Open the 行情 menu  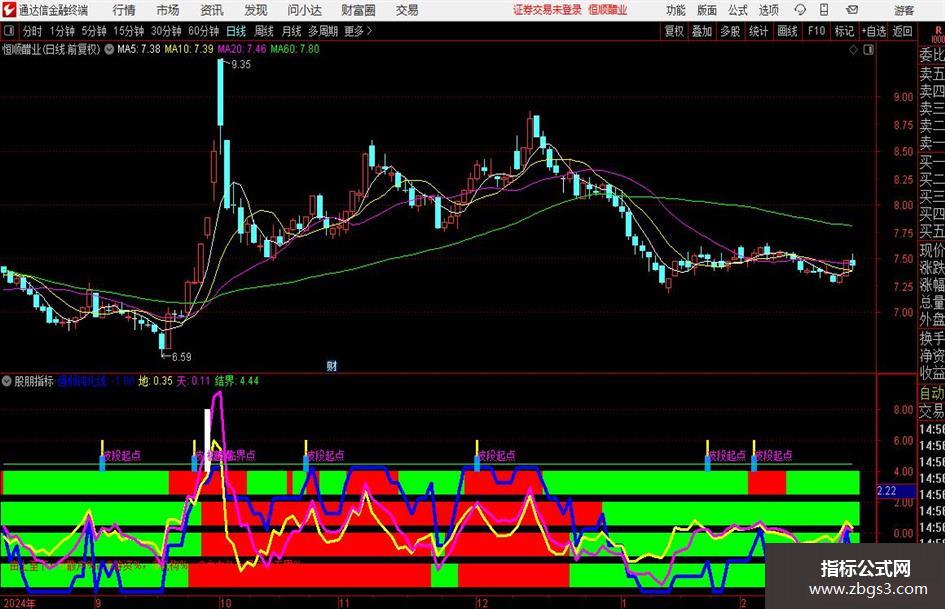click(x=124, y=10)
